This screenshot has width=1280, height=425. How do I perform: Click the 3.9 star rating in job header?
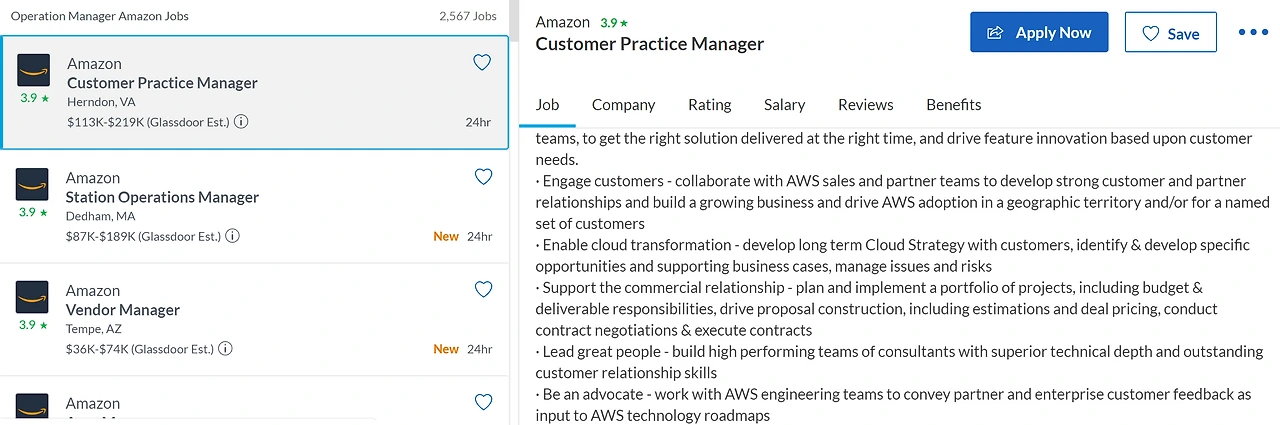[x=614, y=22]
